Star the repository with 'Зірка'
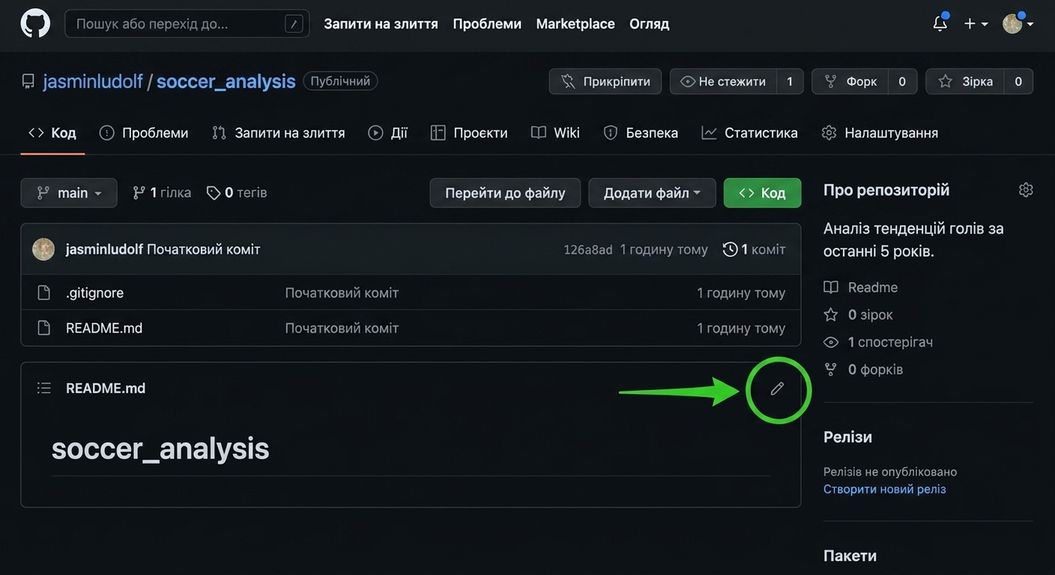1055x575 pixels. [965, 81]
